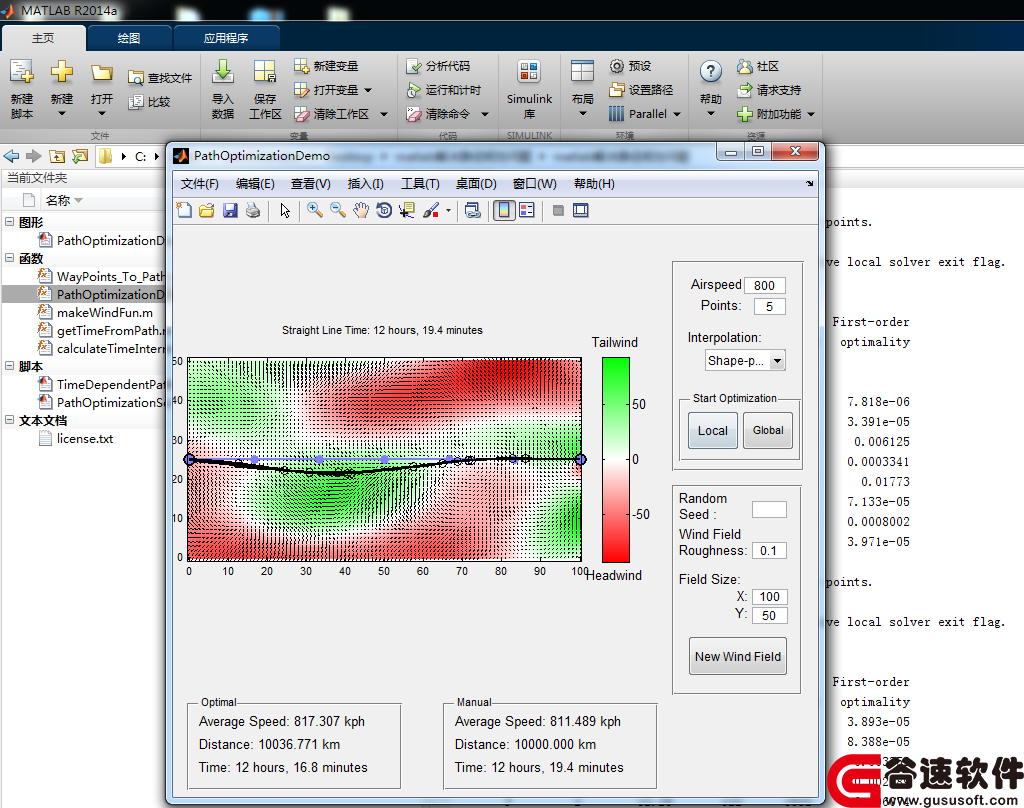Click the Tailwind/Headwind colorbar
This screenshot has width=1024, height=808.
(x=615, y=460)
